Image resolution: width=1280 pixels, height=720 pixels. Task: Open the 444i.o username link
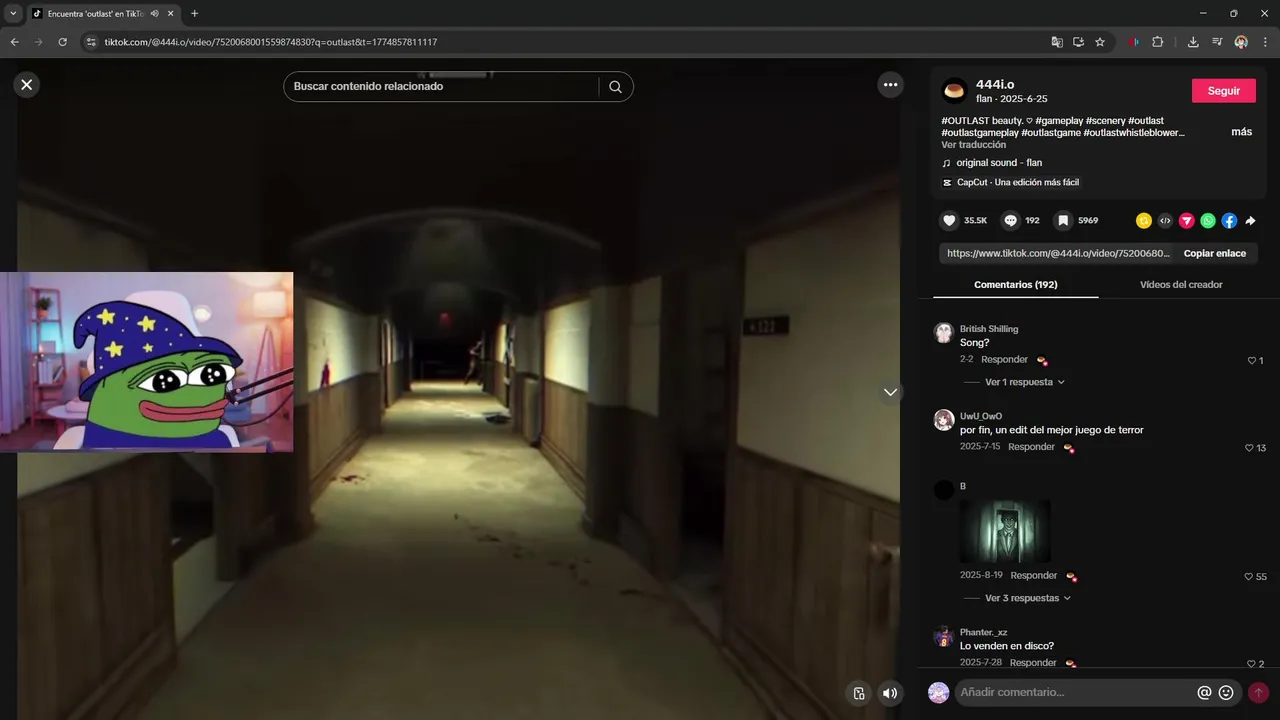coord(995,84)
